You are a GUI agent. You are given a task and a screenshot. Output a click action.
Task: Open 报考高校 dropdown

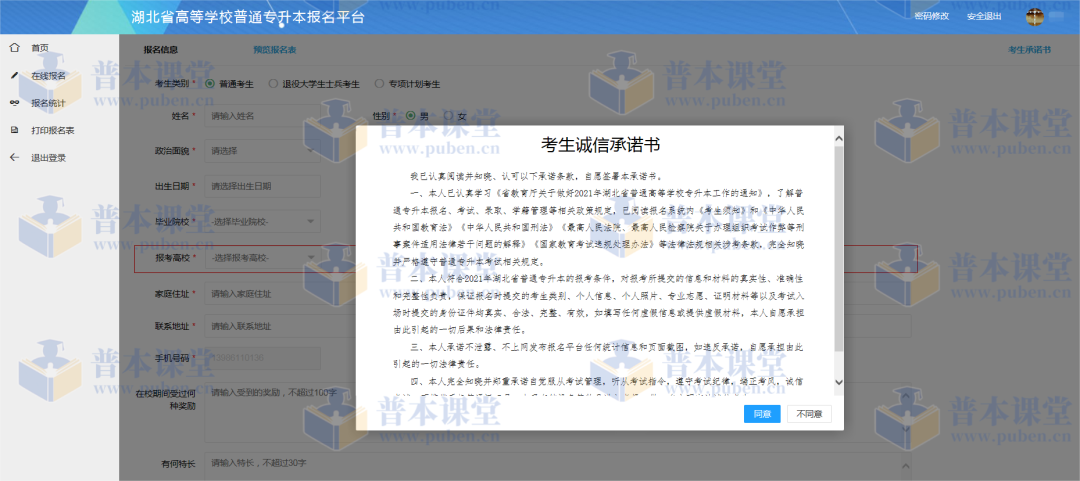click(262, 258)
